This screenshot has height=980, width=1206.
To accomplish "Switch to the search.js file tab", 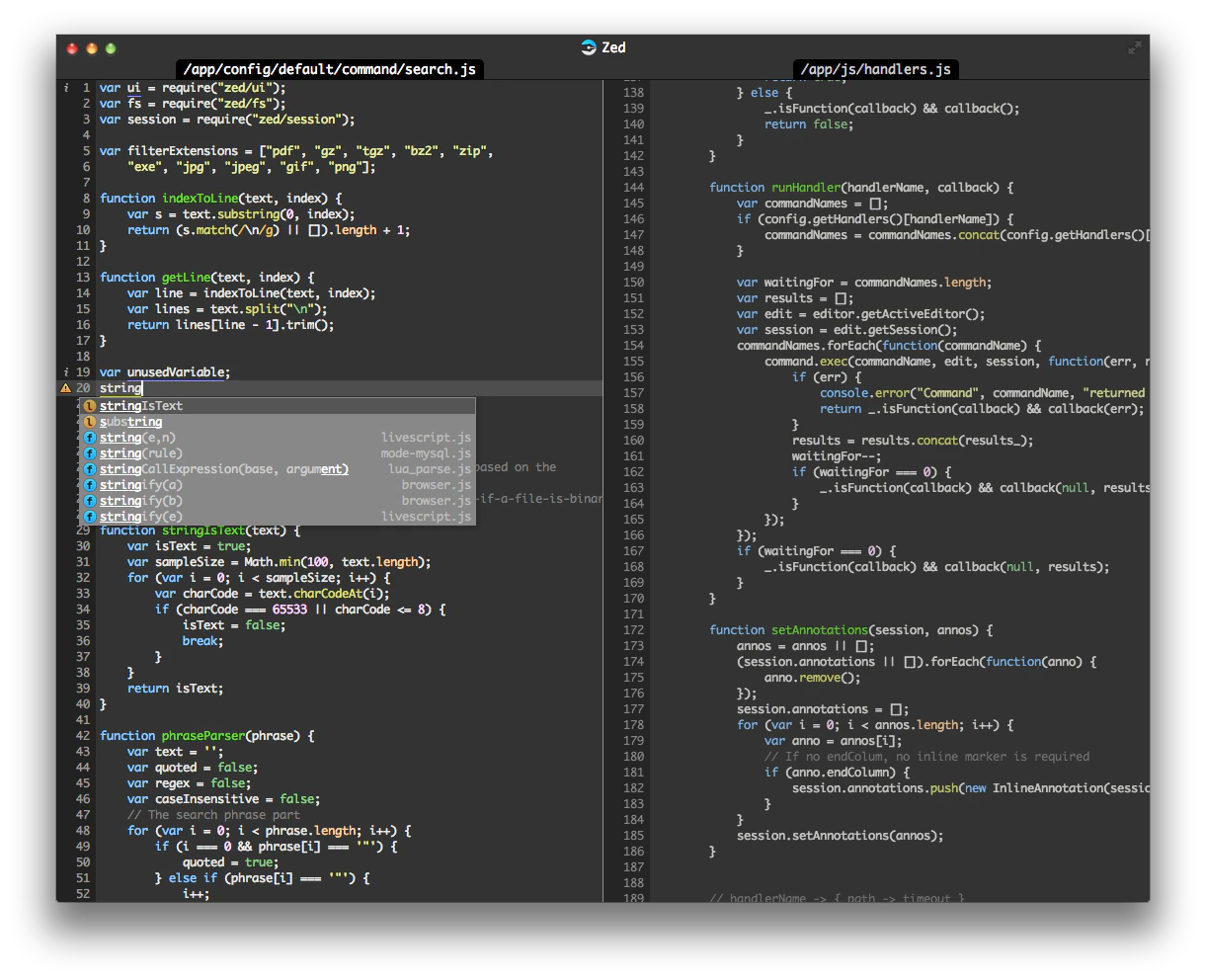I will pyautogui.click(x=330, y=69).
